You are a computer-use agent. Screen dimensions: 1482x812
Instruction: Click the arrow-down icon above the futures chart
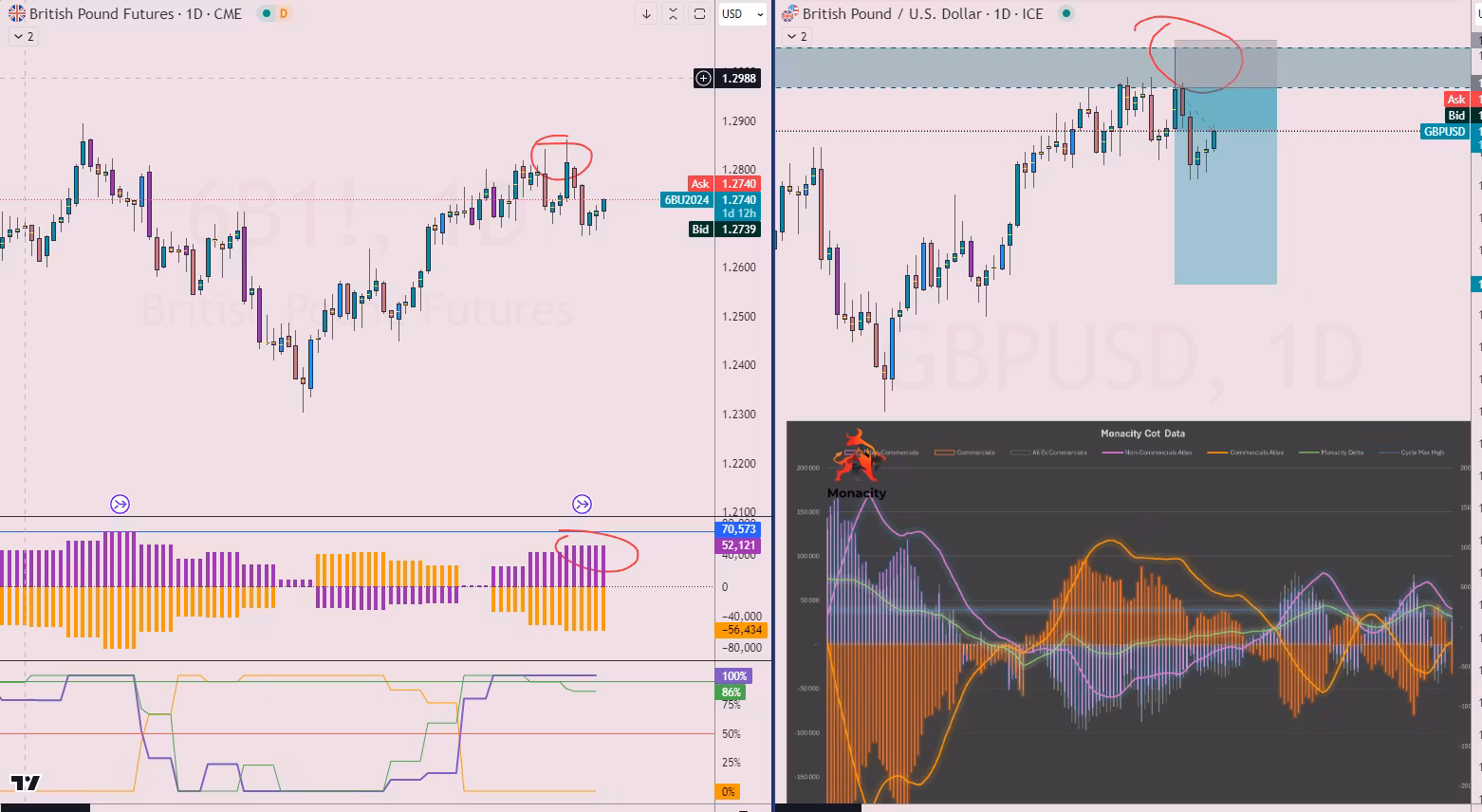(x=646, y=14)
